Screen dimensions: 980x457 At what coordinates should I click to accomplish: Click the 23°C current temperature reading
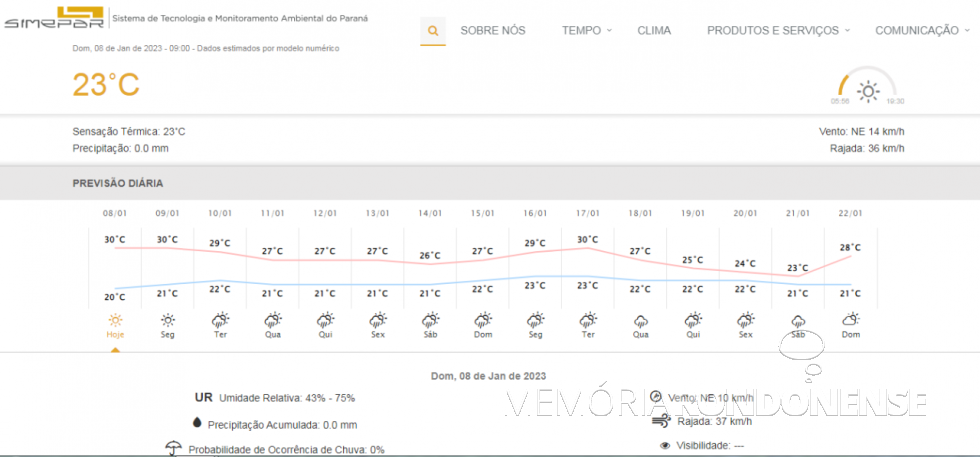point(106,85)
